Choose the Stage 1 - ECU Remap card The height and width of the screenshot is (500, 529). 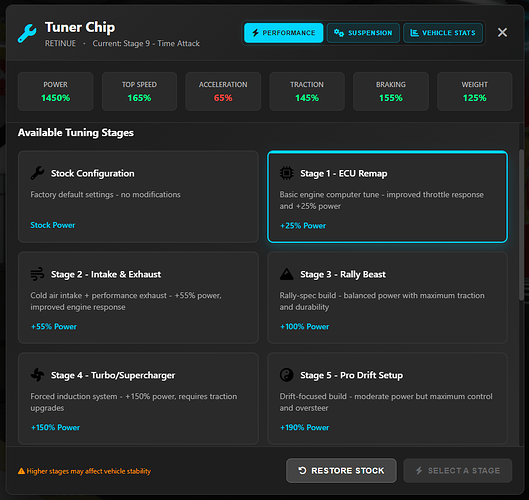(x=387, y=197)
